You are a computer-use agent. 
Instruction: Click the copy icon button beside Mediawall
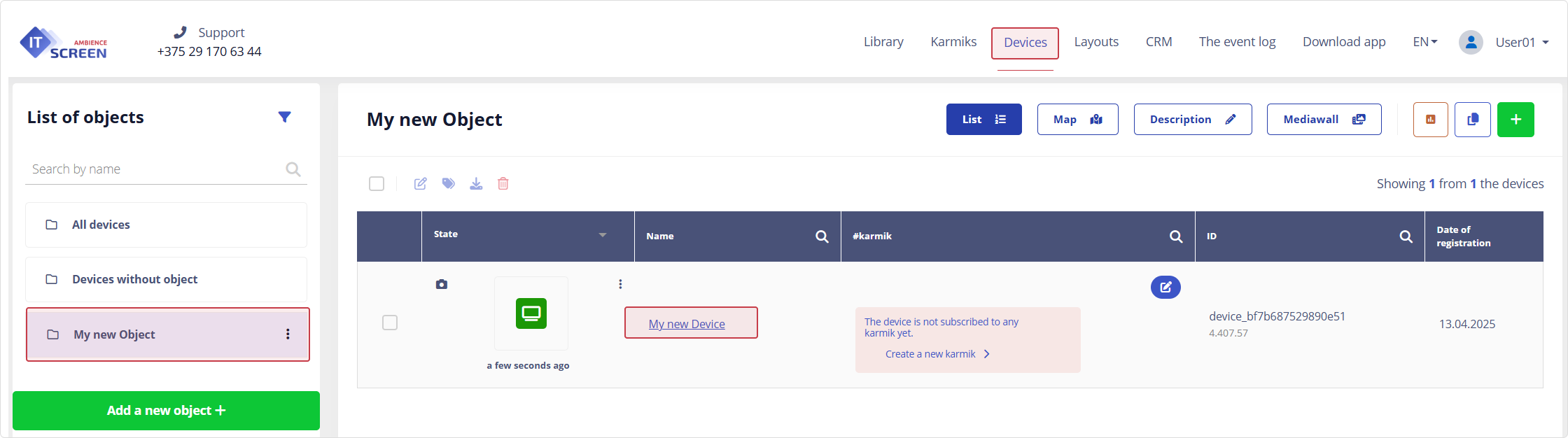coord(1472,120)
